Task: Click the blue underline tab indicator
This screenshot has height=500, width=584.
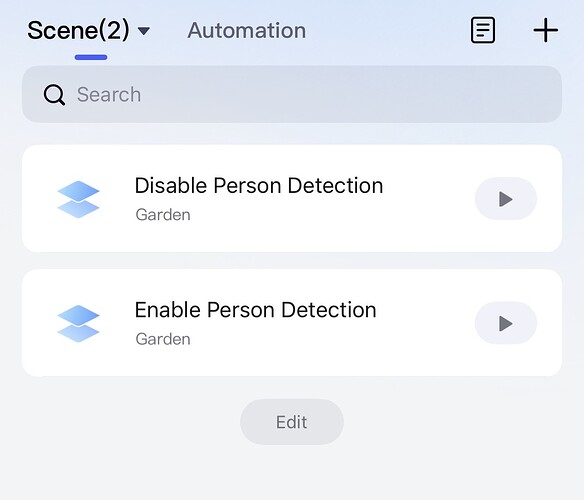Action: (91, 57)
